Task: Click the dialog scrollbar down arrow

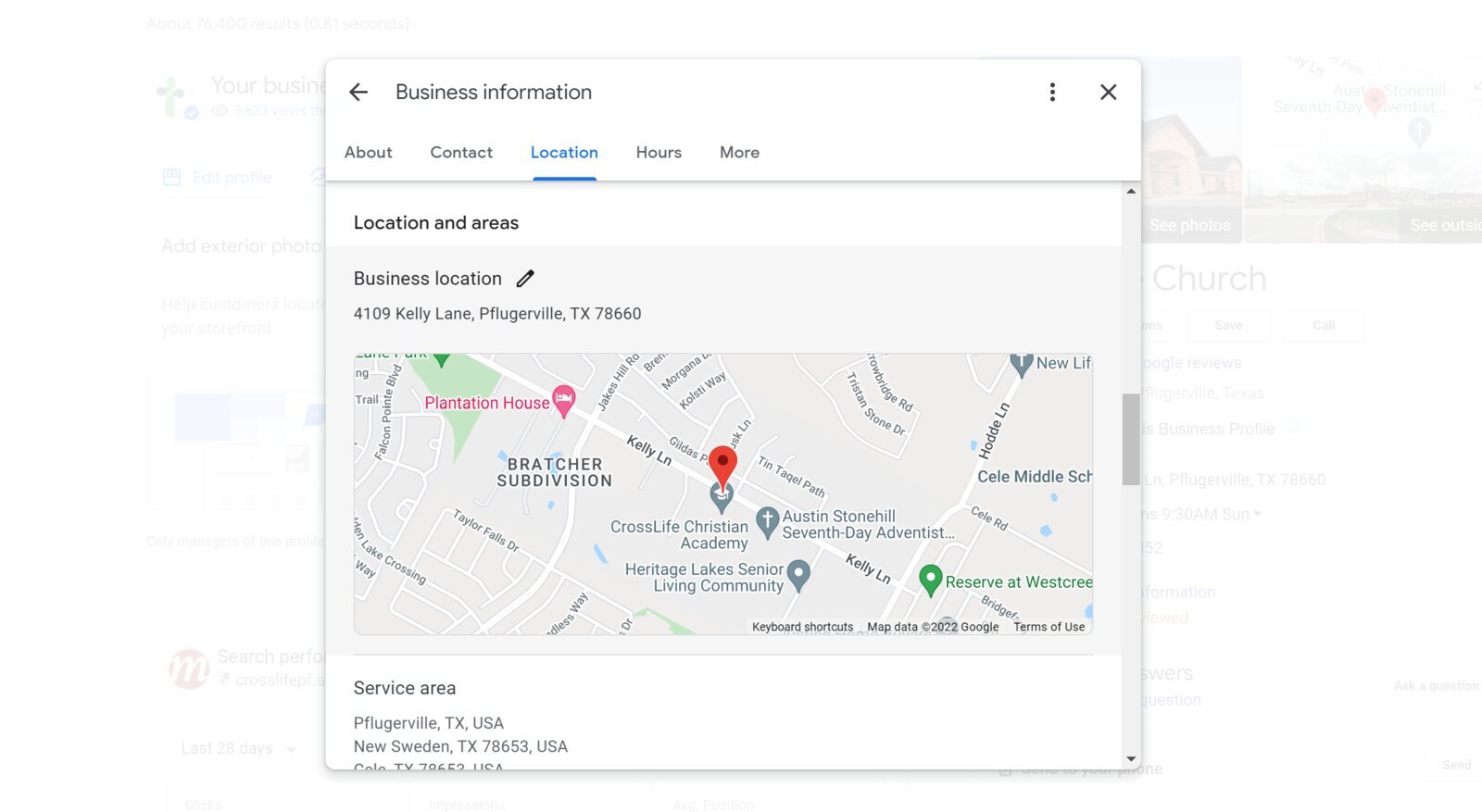Action: (1131, 759)
